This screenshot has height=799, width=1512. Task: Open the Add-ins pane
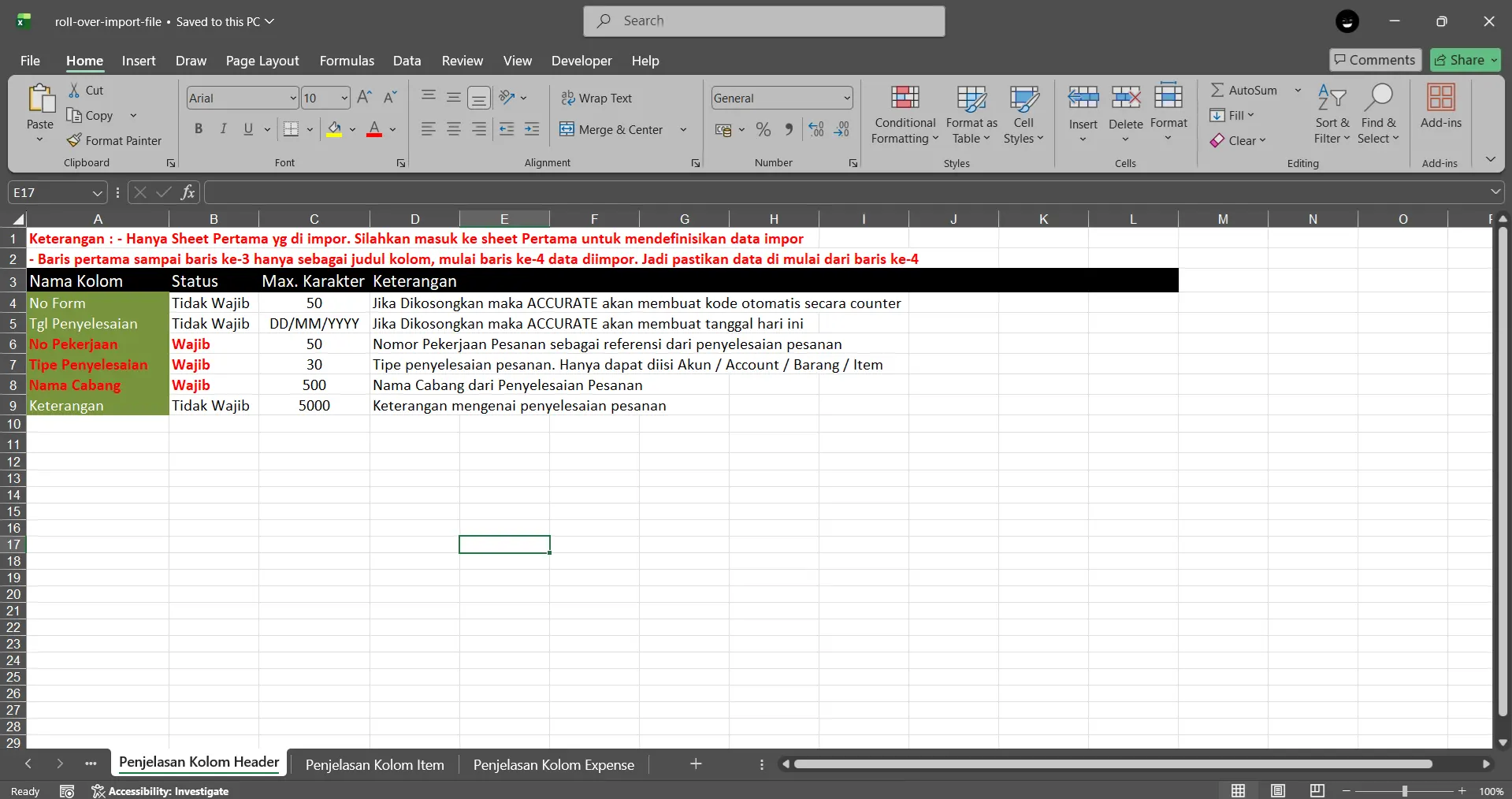click(x=1440, y=106)
